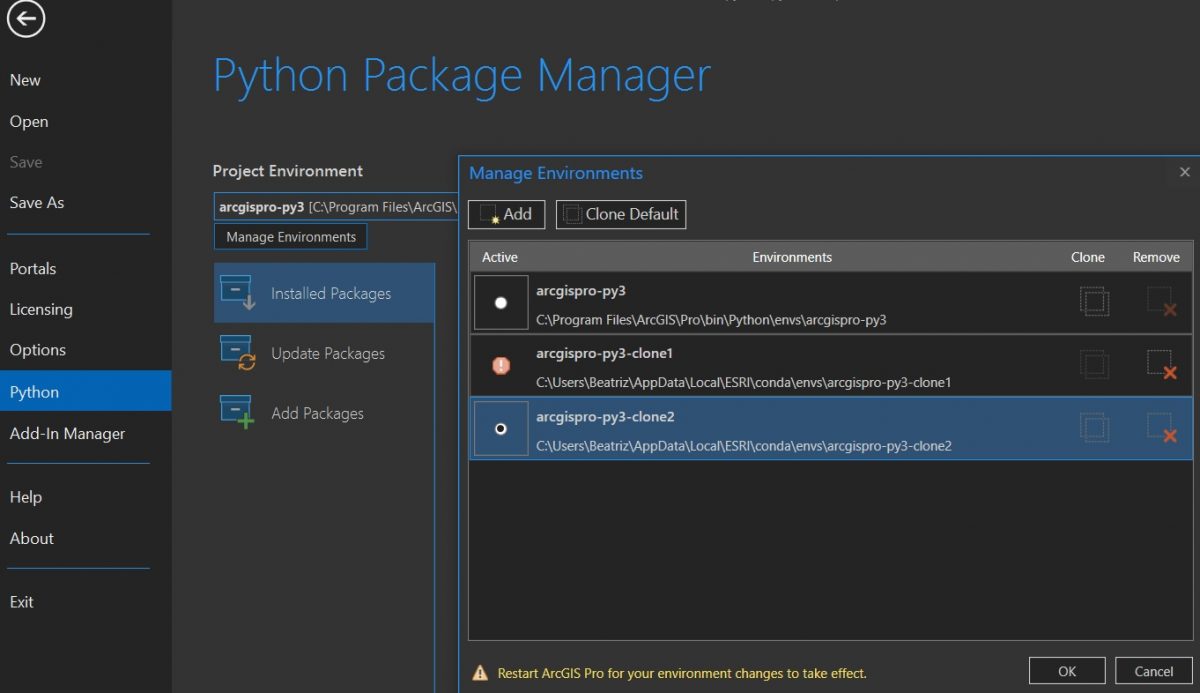Select the Installed Packages icon

(x=237, y=292)
